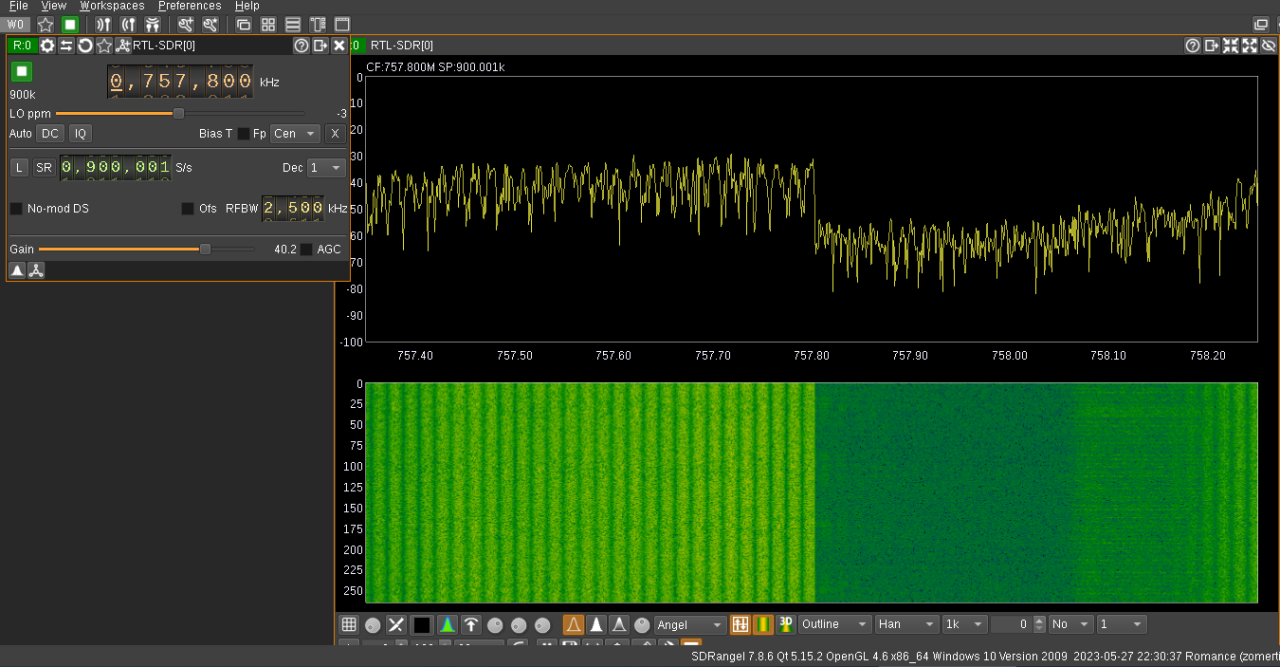Expand the Angel color map dropdown
The height and width of the screenshot is (667, 1280).
coord(690,624)
